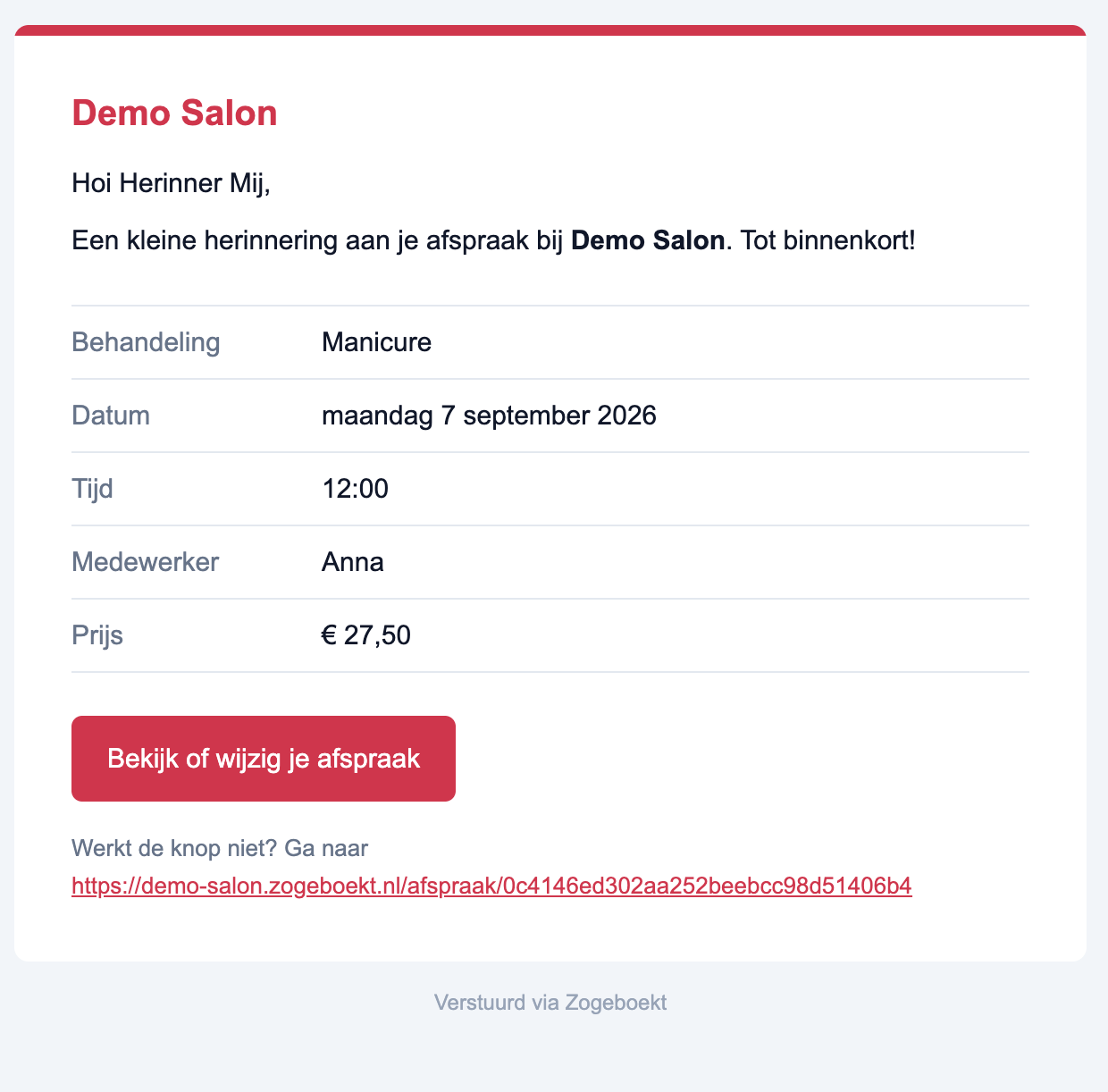This screenshot has width=1108, height=1092.
Task: Select the Behandeling label
Action: click(146, 342)
